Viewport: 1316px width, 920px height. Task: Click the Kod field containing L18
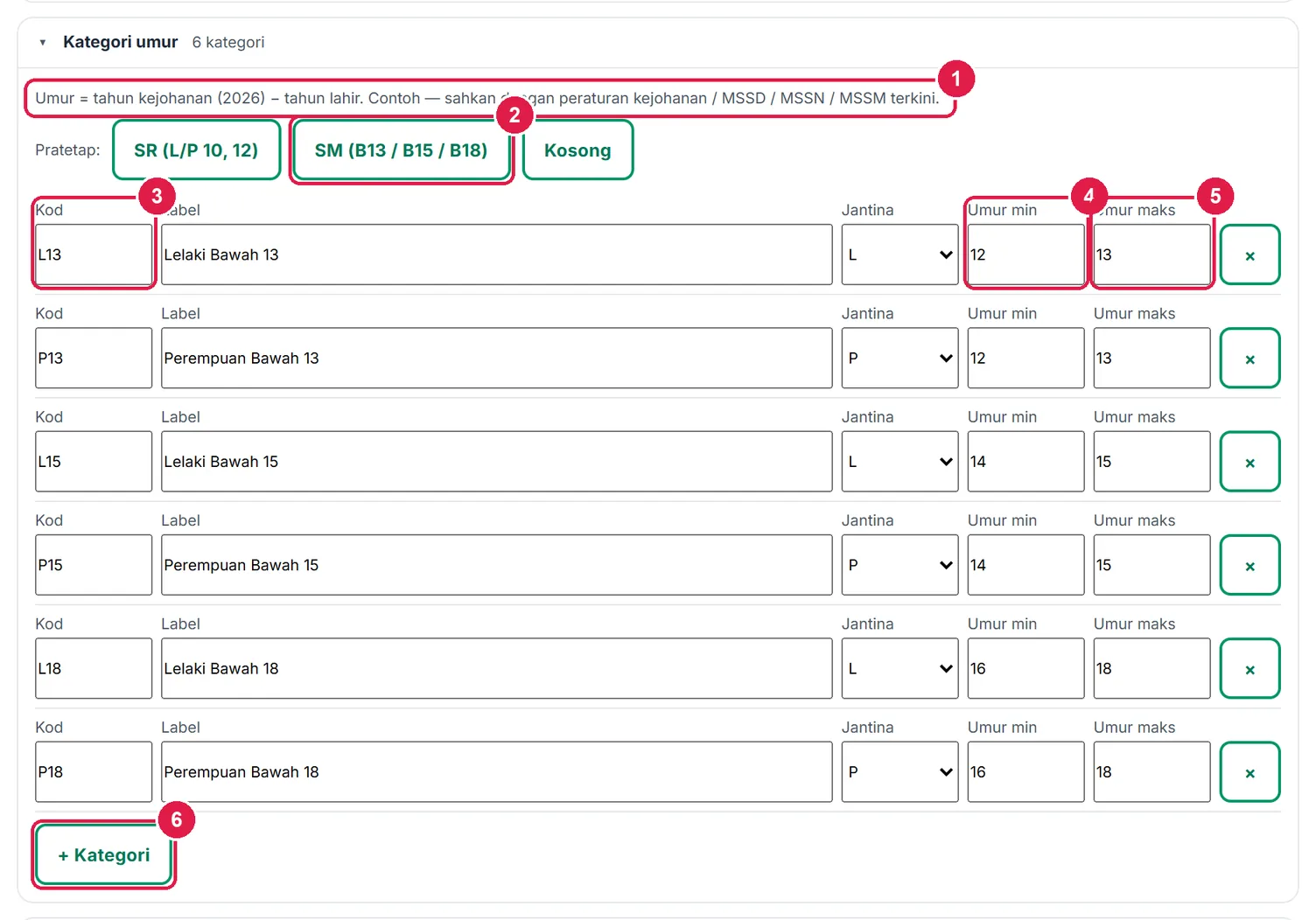pyautogui.click(x=94, y=668)
